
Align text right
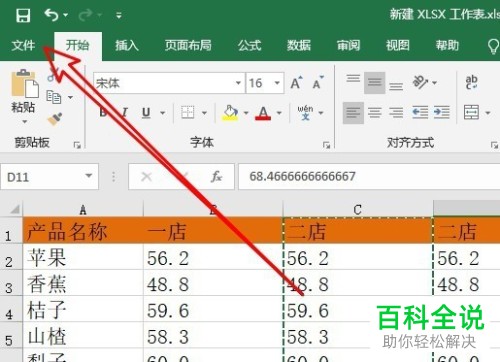click(x=396, y=112)
